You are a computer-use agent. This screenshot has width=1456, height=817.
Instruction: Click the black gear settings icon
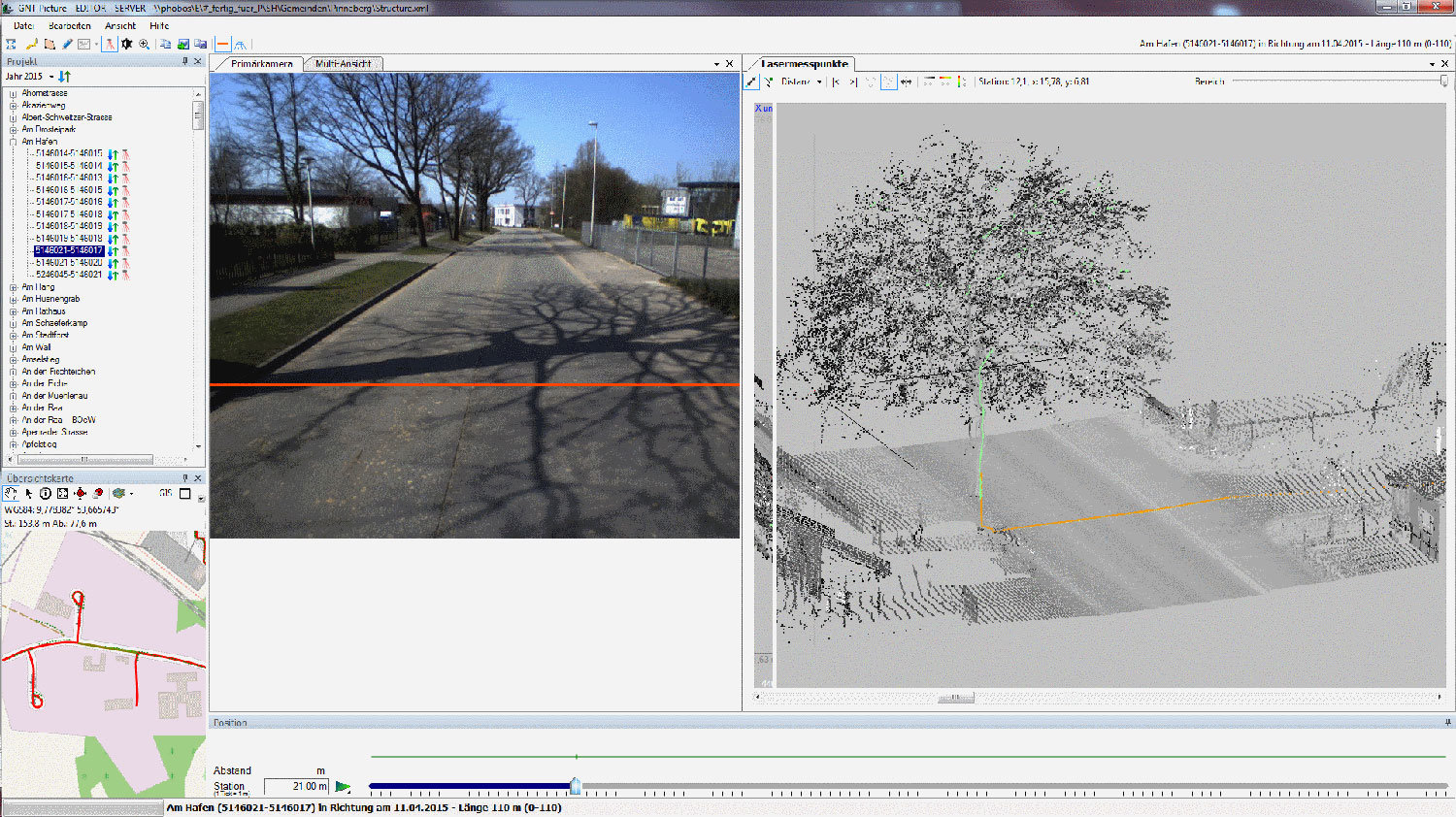(x=127, y=44)
